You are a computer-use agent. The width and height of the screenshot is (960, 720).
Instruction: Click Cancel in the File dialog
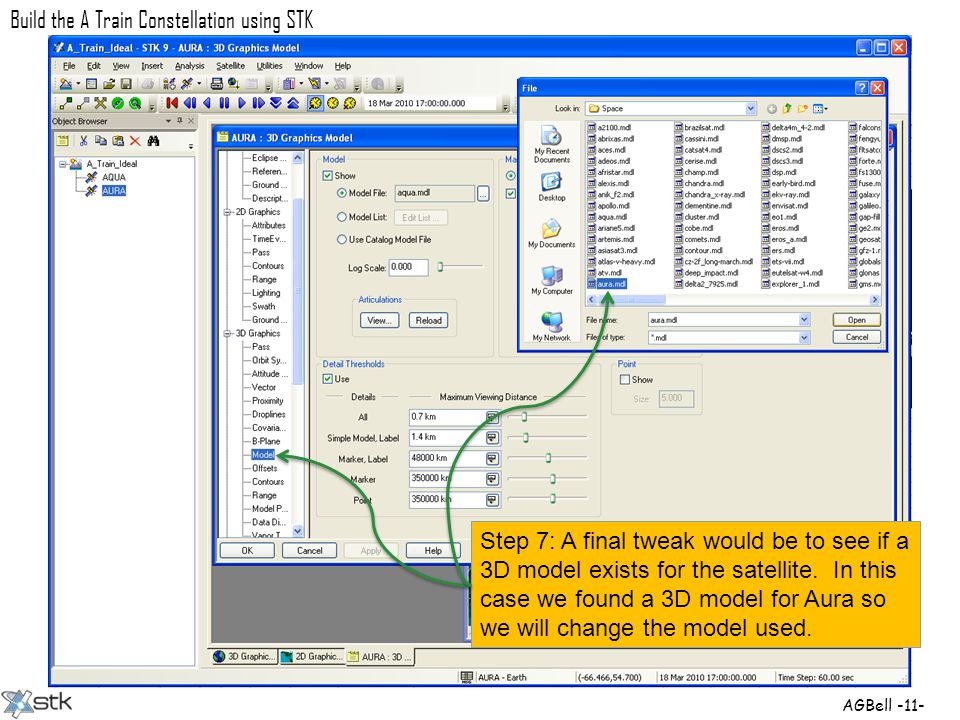coord(856,337)
